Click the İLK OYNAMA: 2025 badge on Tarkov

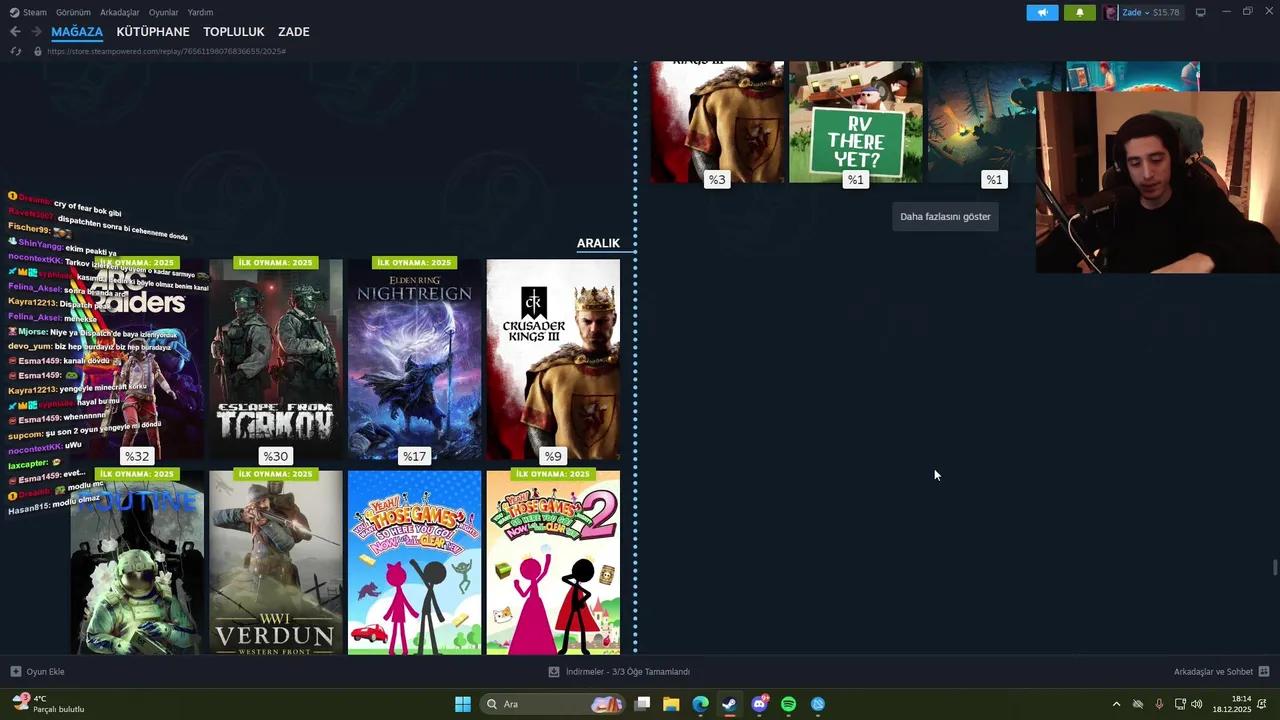point(275,263)
